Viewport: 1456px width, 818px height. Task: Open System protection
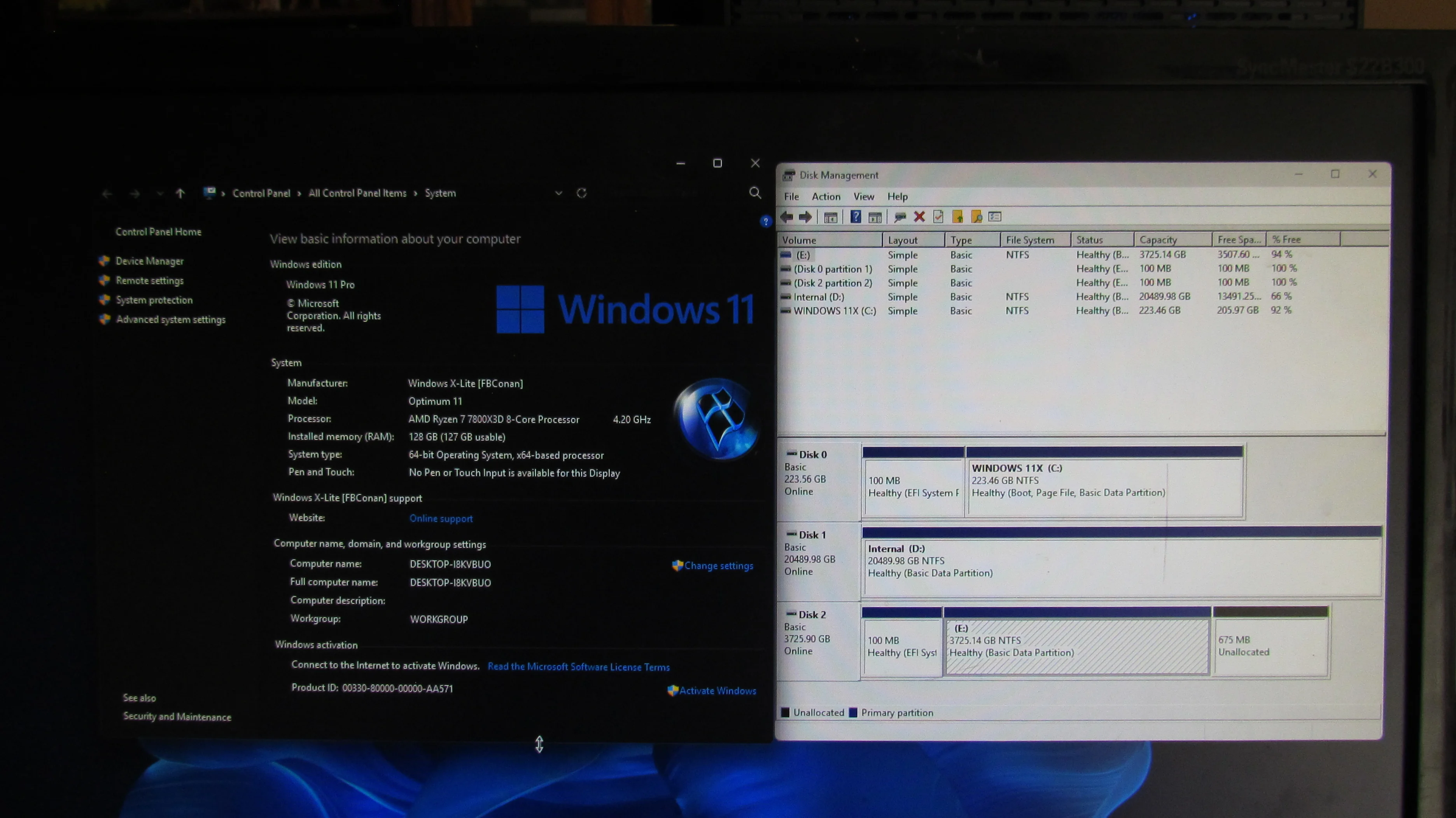[154, 300]
